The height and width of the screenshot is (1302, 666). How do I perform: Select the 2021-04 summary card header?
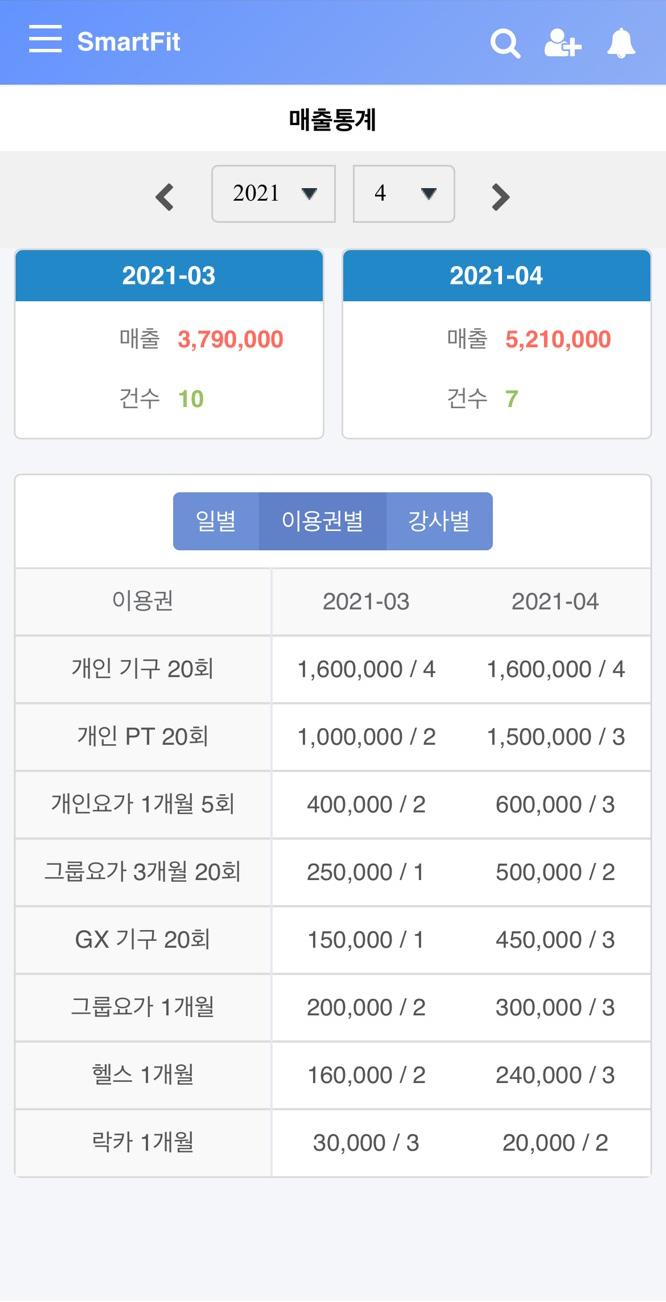point(496,276)
